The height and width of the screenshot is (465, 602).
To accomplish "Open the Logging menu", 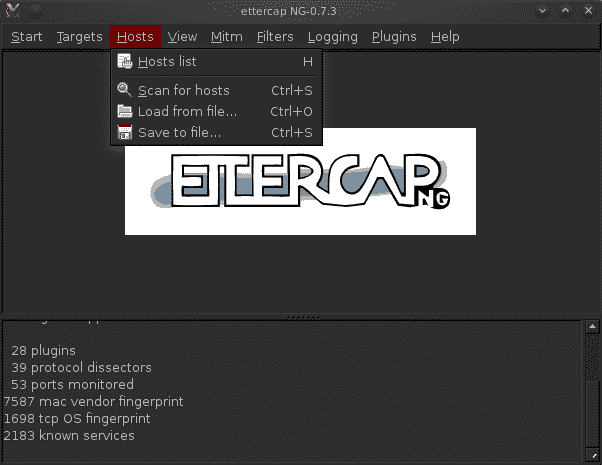I will (x=332, y=37).
